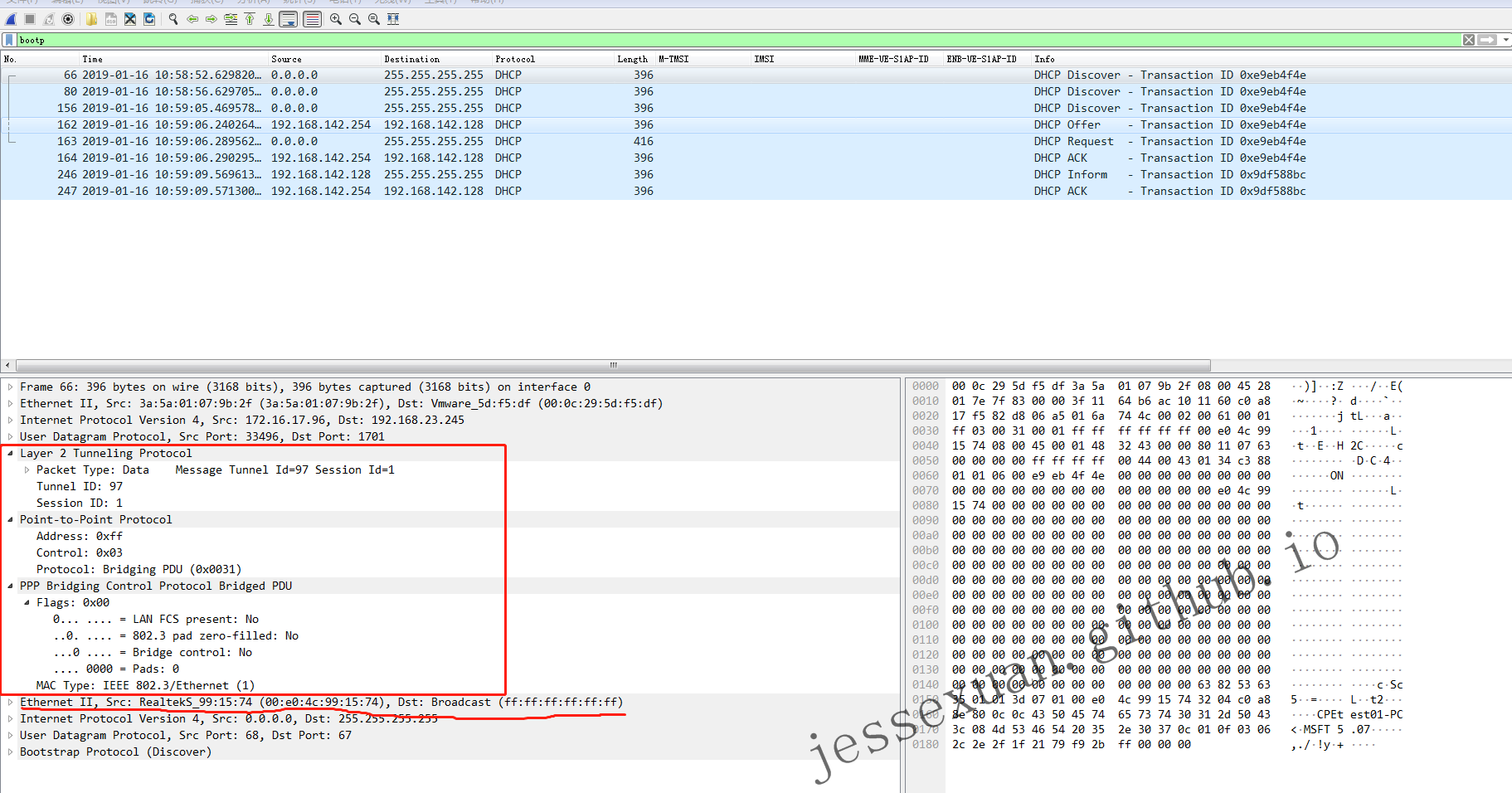Select the Session ID: 1 field
Image resolution: width=1512 pixels, height=793 pixels.
(x=80, y=503)
